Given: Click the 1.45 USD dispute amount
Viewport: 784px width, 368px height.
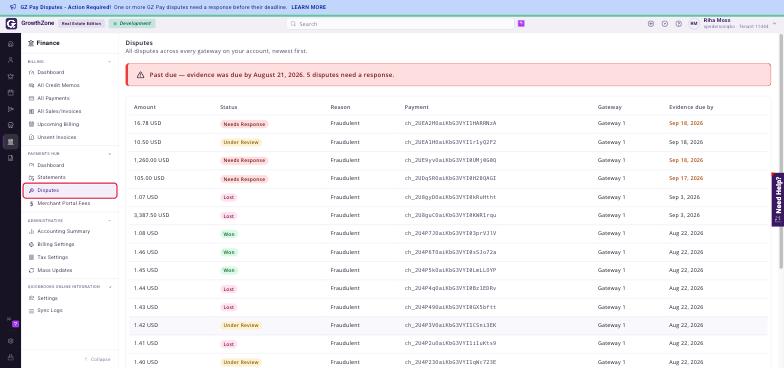Looking at the screenshot, I should click(x=146, y=270).
